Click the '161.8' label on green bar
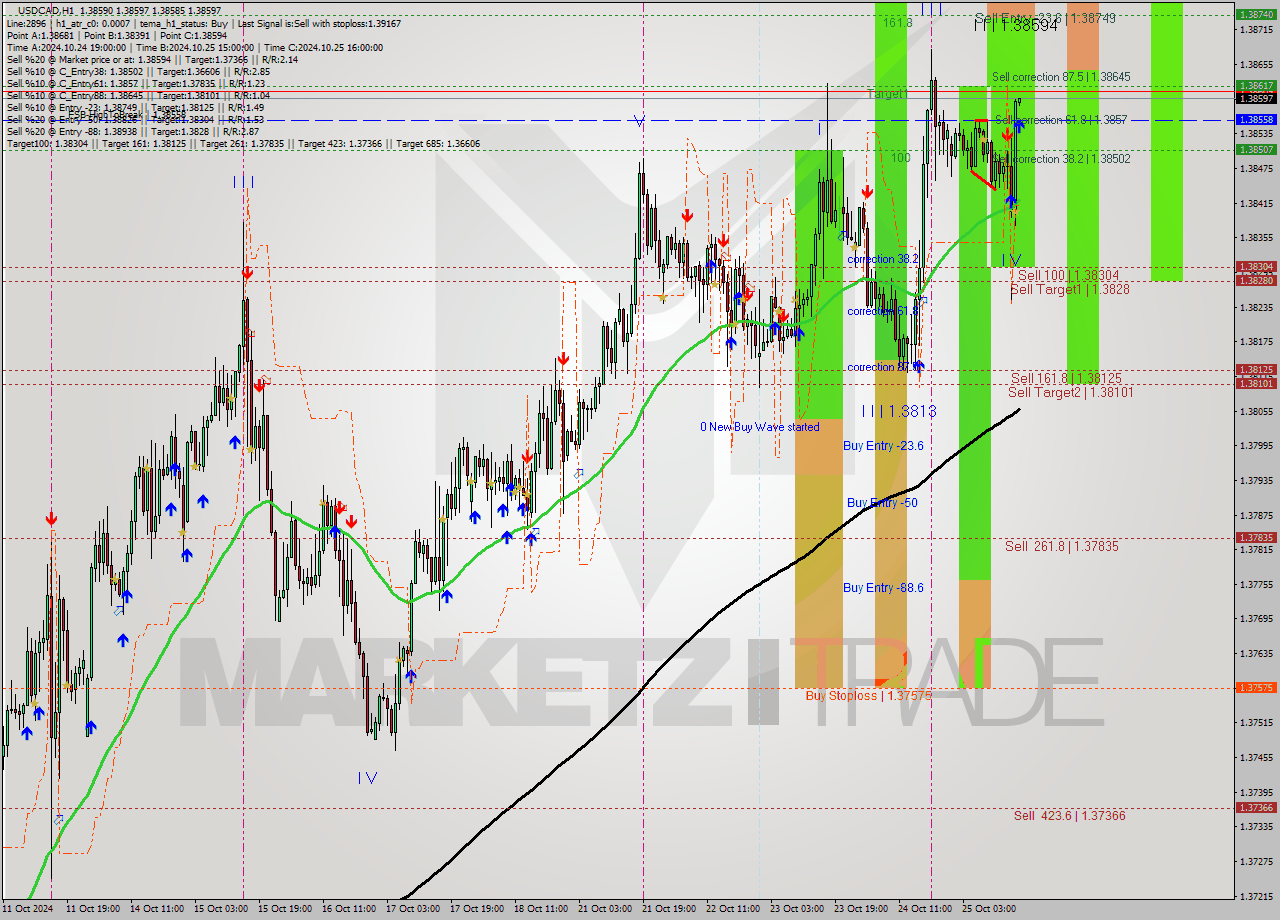 [897, 21]
